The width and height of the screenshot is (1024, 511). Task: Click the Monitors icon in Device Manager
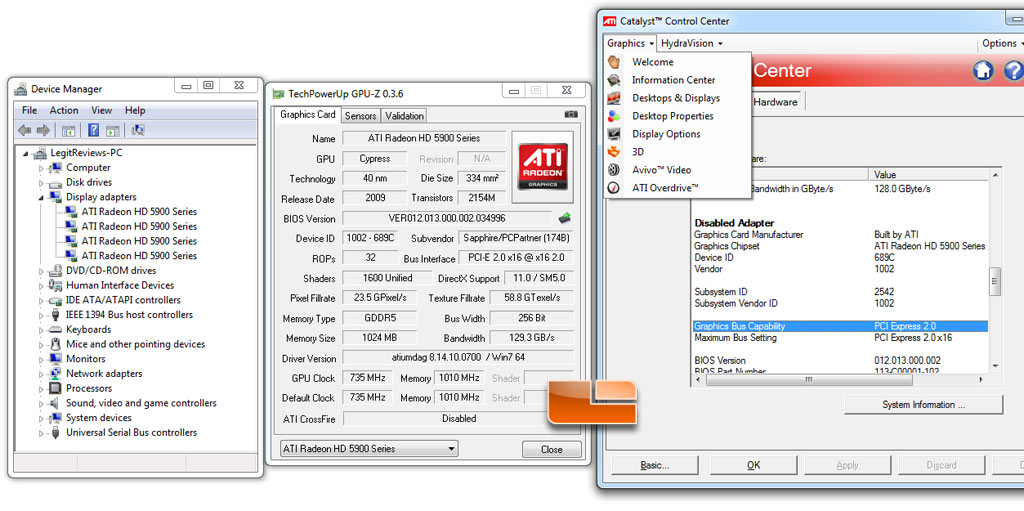56,359
